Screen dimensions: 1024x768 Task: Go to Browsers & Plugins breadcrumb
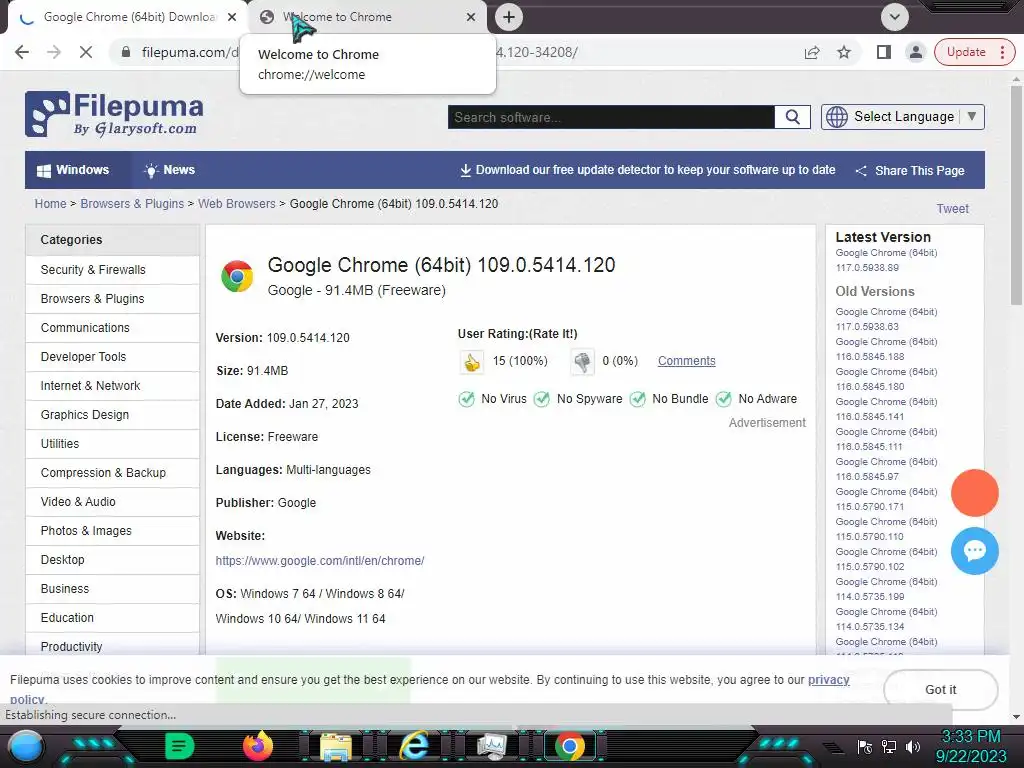pyautogui.click(x=132, y=204)
